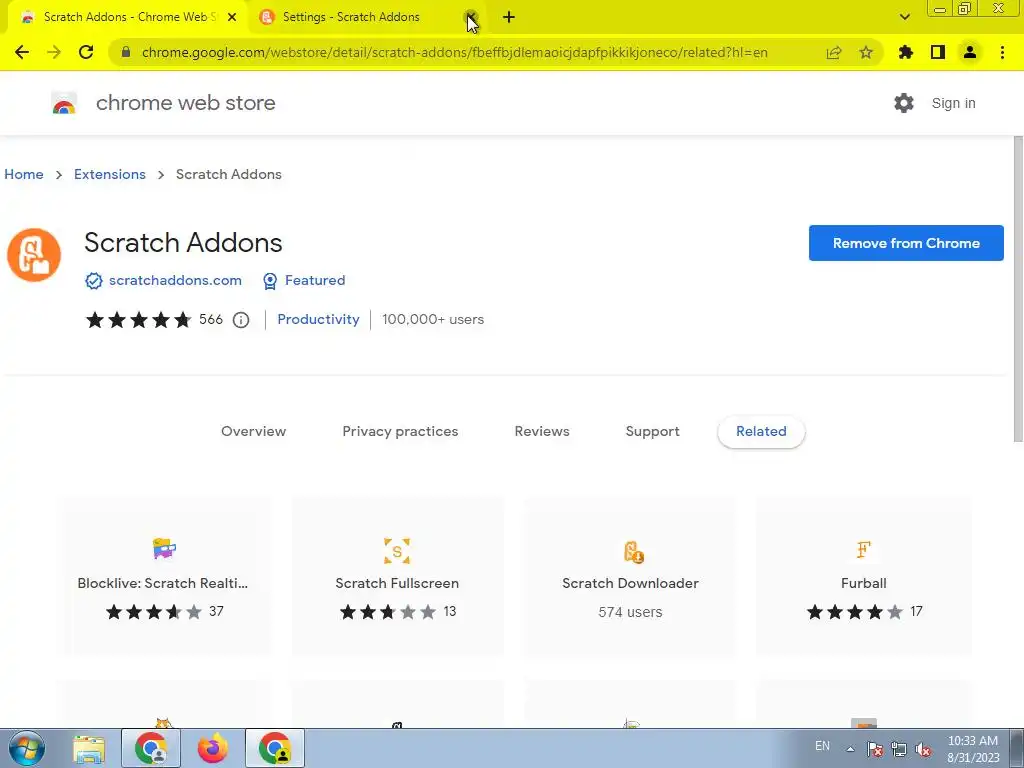Go to Home breadcrumb
The width and height of the screenshot is (1024, 768).
coord(24,174)
